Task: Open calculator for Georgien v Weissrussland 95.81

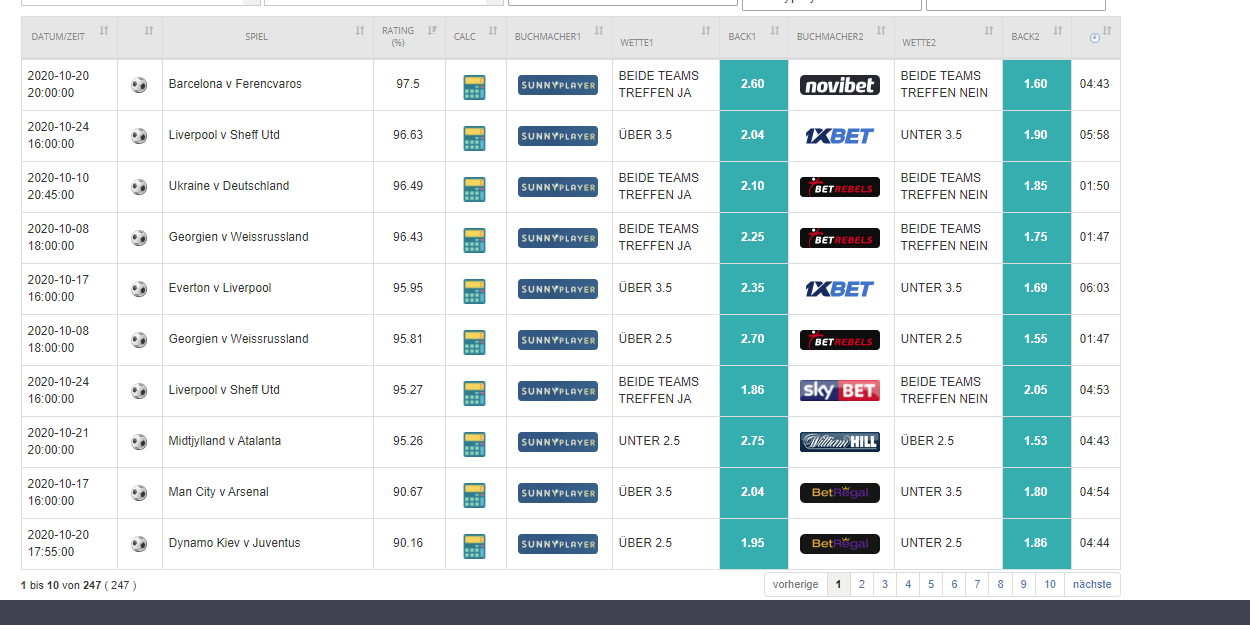Action: coord(475,342)
